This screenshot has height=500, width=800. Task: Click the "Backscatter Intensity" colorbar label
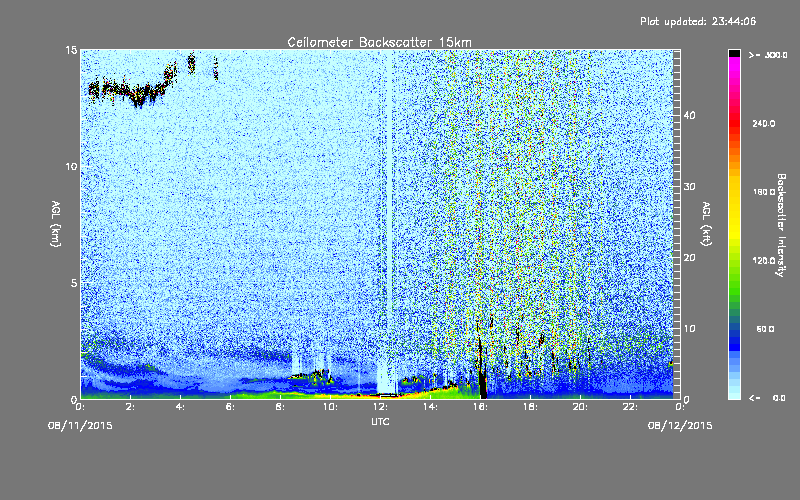click(781, 225)
